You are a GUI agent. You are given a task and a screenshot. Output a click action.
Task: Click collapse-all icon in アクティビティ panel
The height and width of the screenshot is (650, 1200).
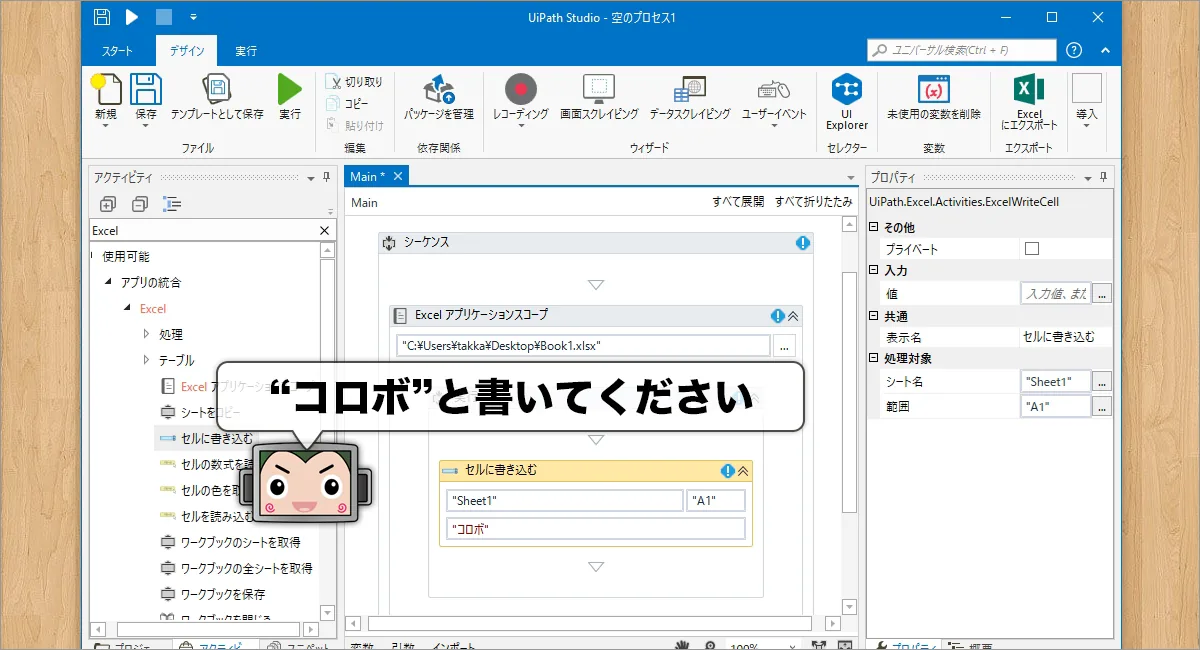[140, 204]
